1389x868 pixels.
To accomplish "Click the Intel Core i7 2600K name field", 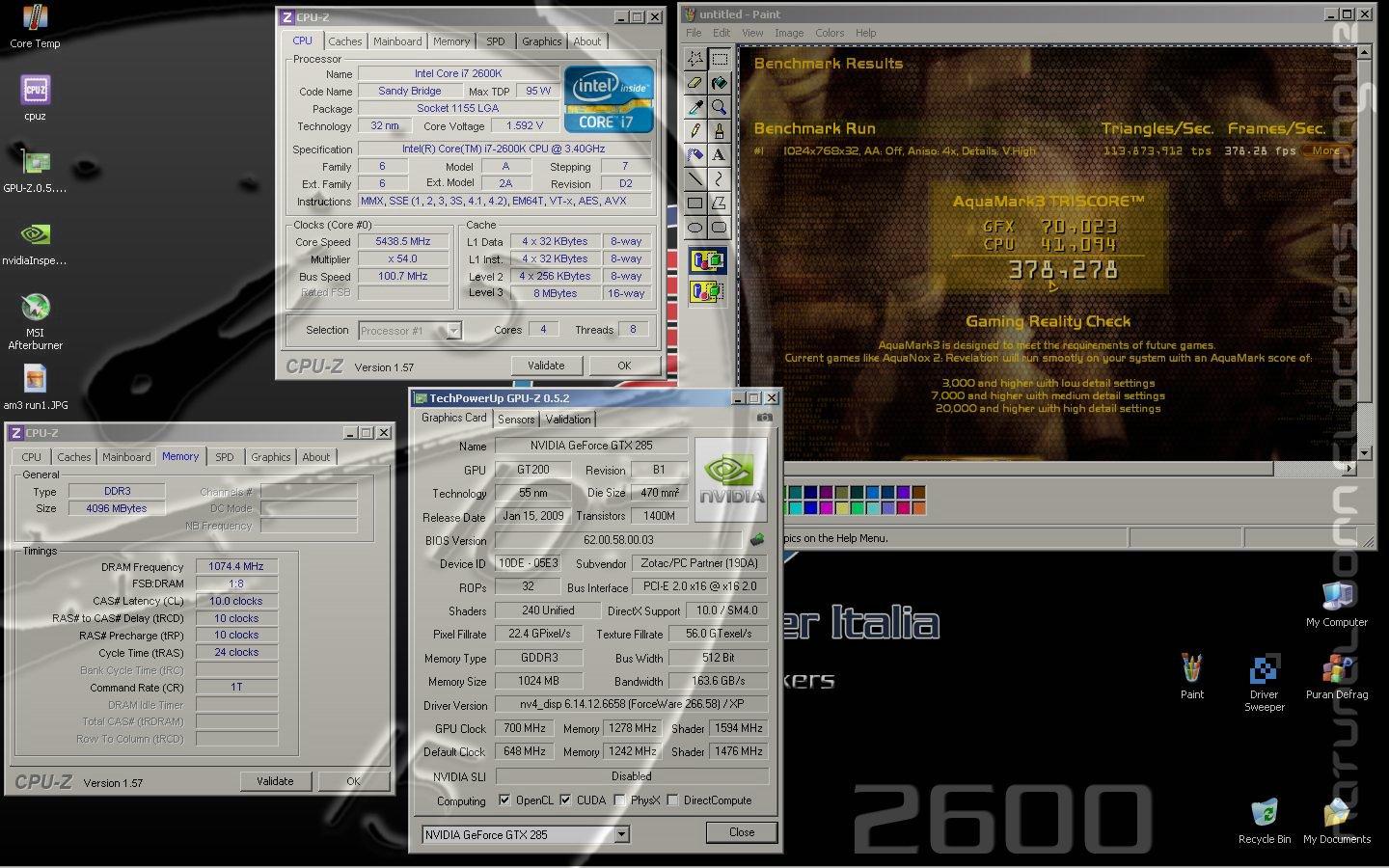I will [x=458, y=73].
